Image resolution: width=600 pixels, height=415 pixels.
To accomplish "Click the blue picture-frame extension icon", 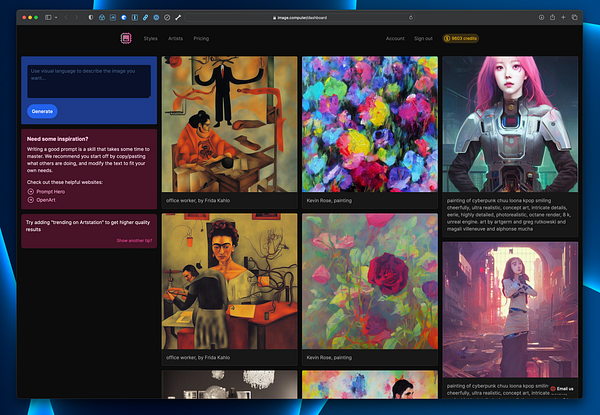I will [113, 18].
